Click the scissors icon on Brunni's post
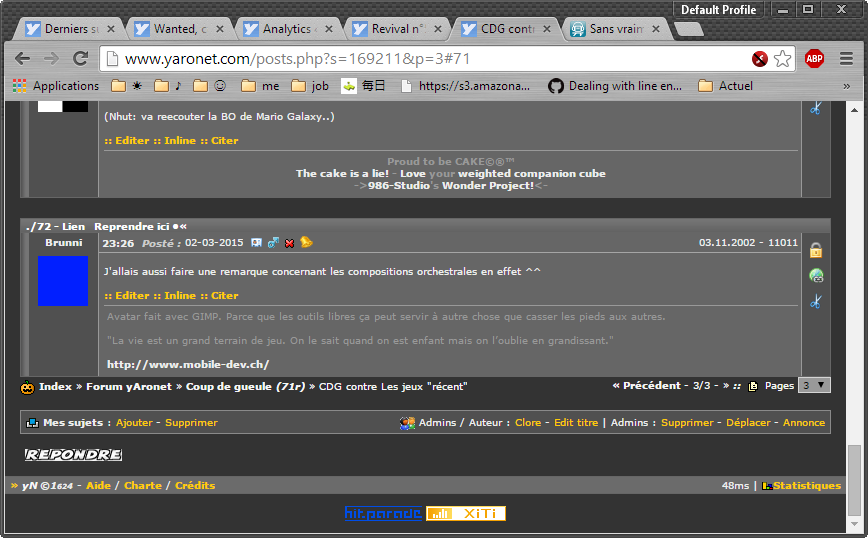Screen dimensions: 868x538 pos(816,301)
